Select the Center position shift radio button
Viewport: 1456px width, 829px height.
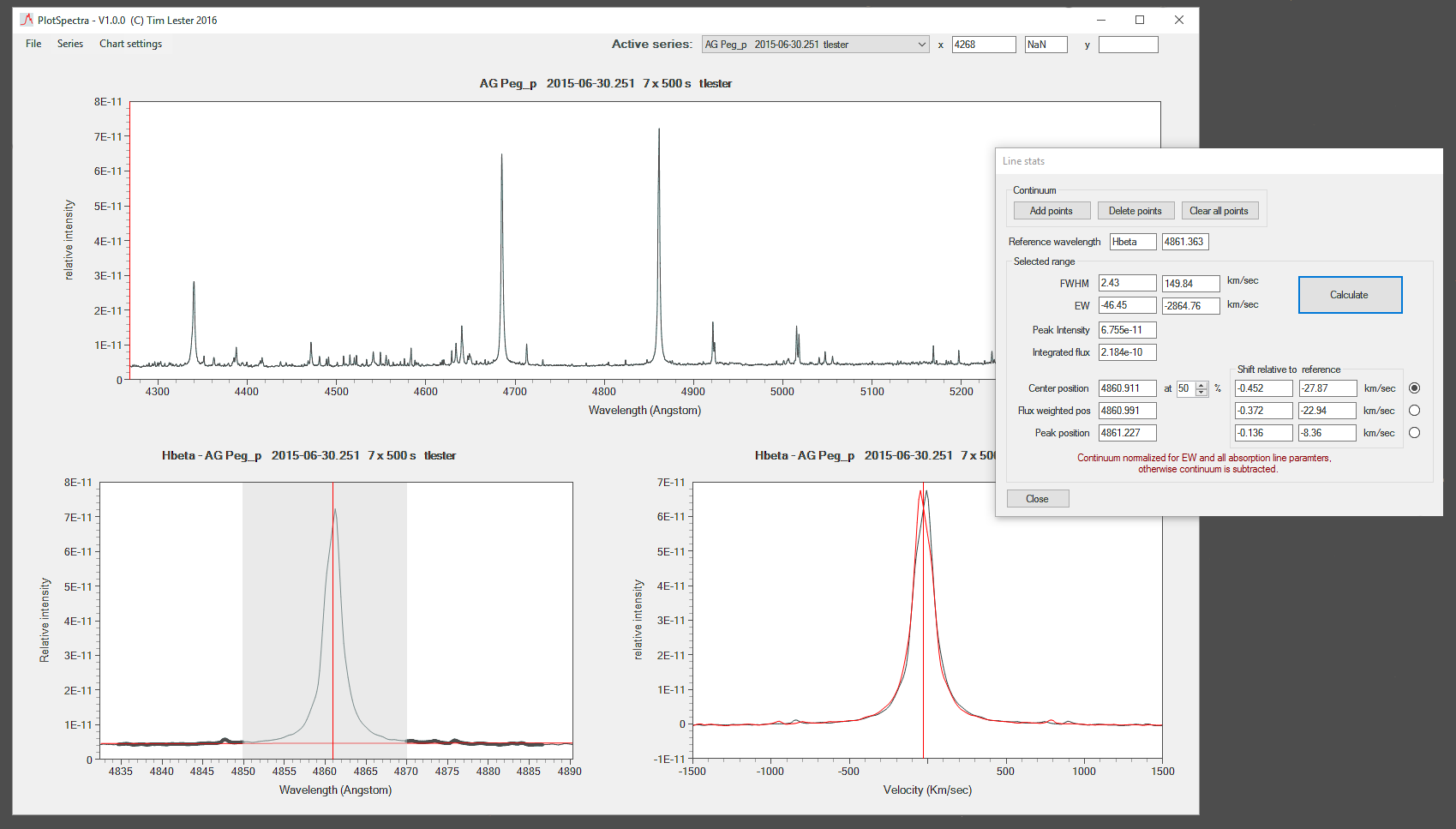pyautogui.click(x=1414, y=388)
